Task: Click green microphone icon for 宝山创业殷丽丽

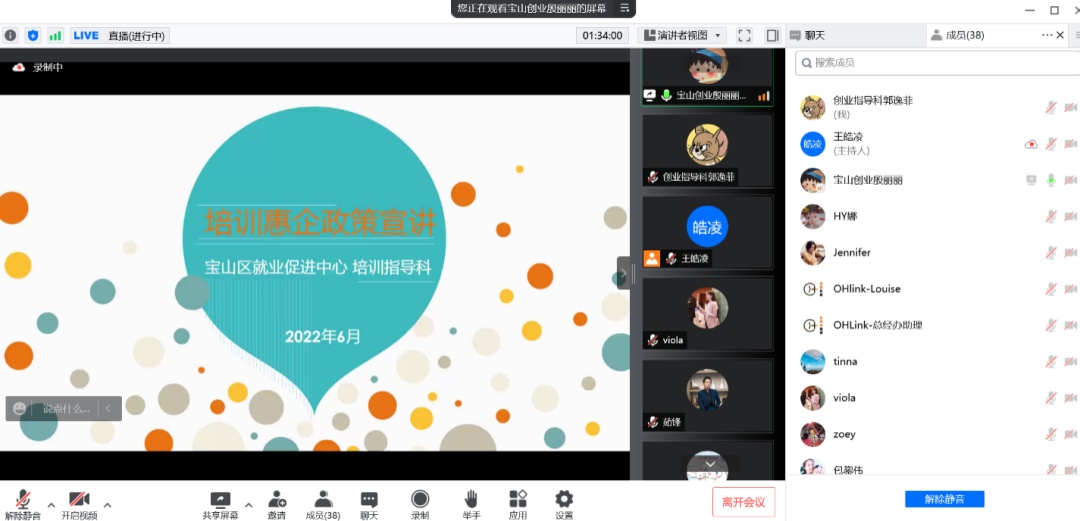Action: tap(1050, 180)
